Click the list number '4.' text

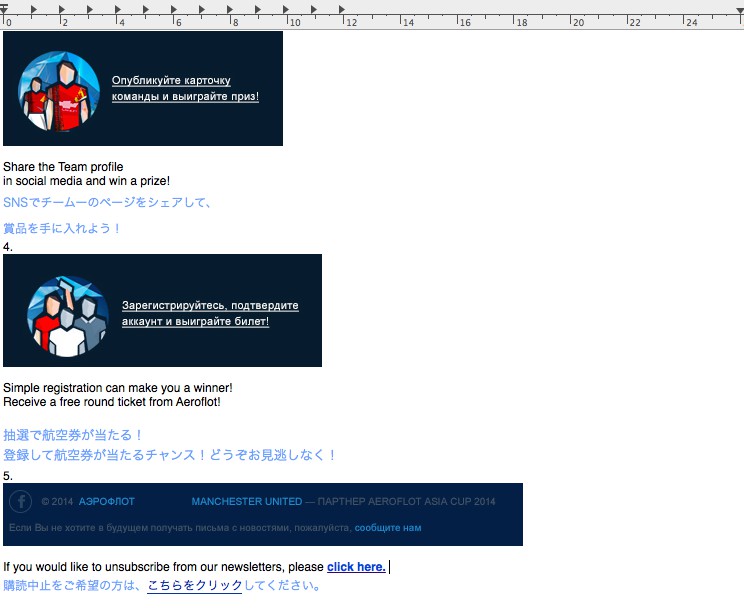pos(8,247)
